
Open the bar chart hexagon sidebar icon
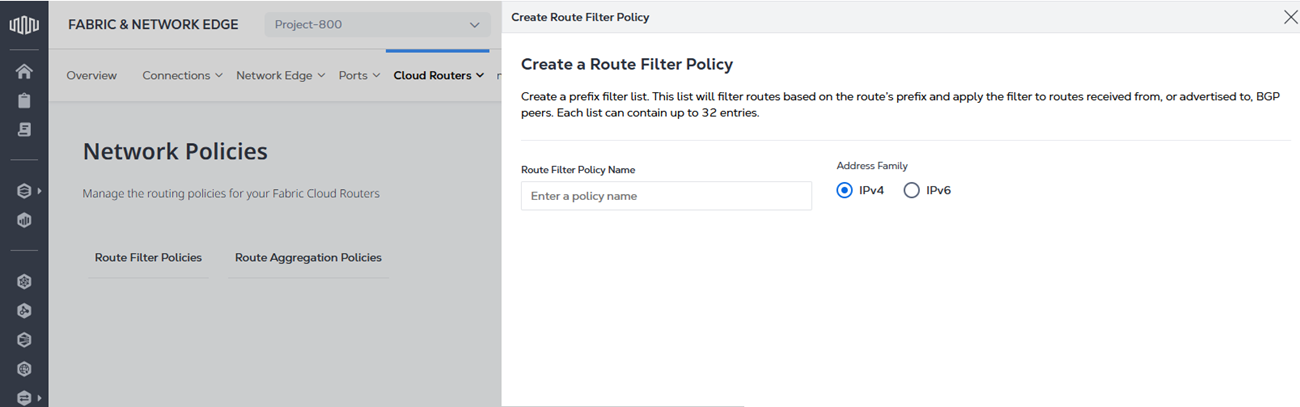[24, 220]
